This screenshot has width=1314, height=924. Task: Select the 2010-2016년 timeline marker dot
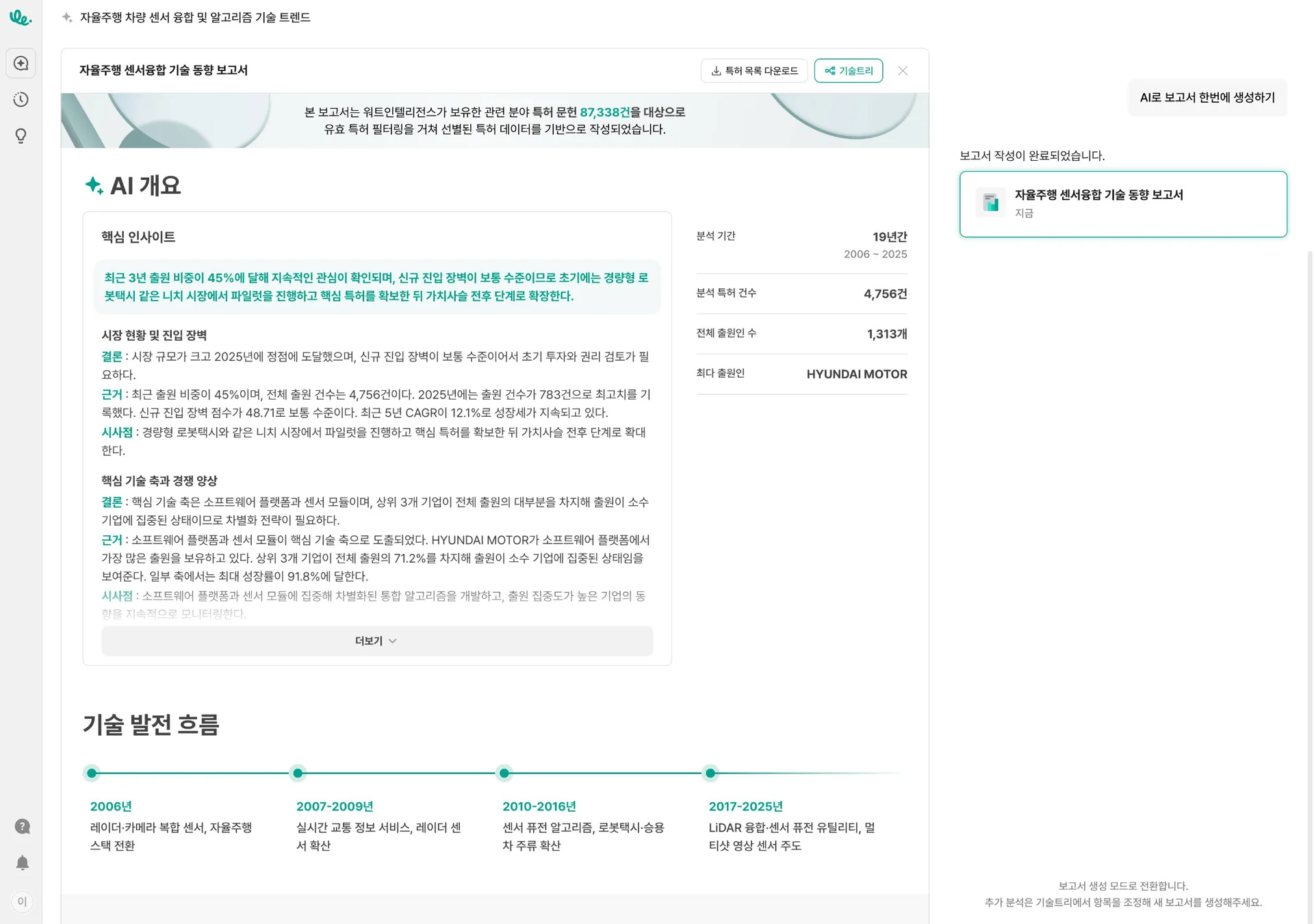pos(504,773)
